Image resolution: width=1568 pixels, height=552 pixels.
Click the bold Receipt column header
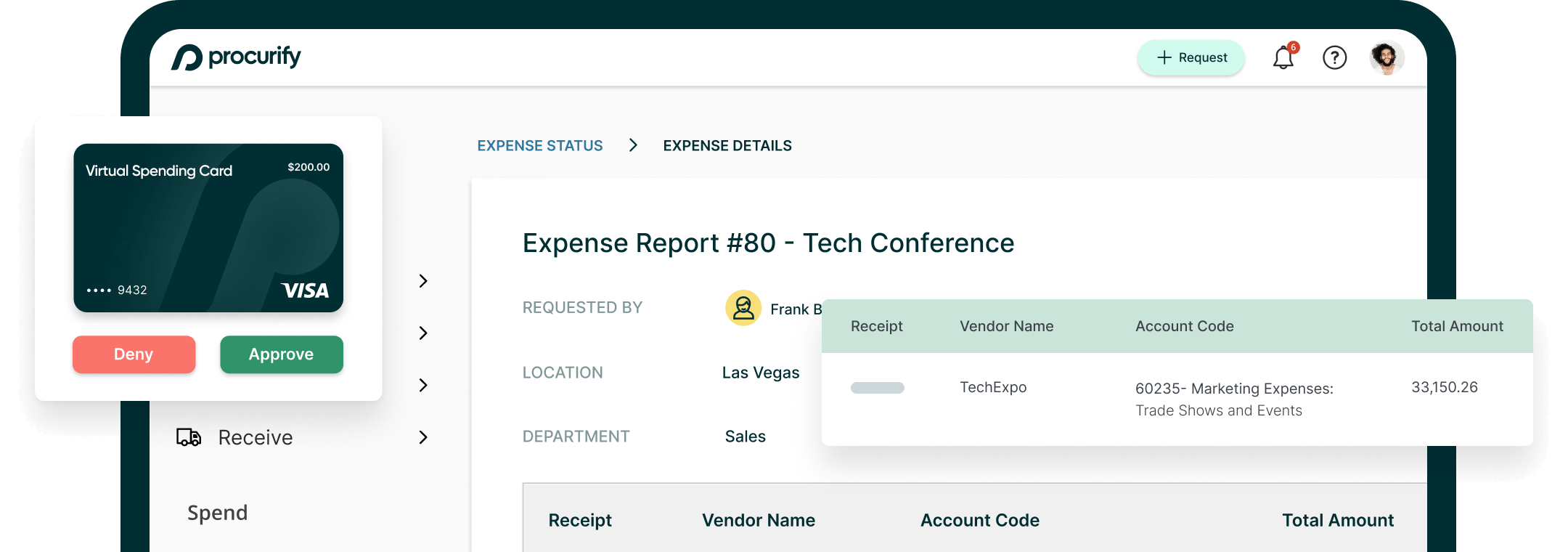(580, 520)
